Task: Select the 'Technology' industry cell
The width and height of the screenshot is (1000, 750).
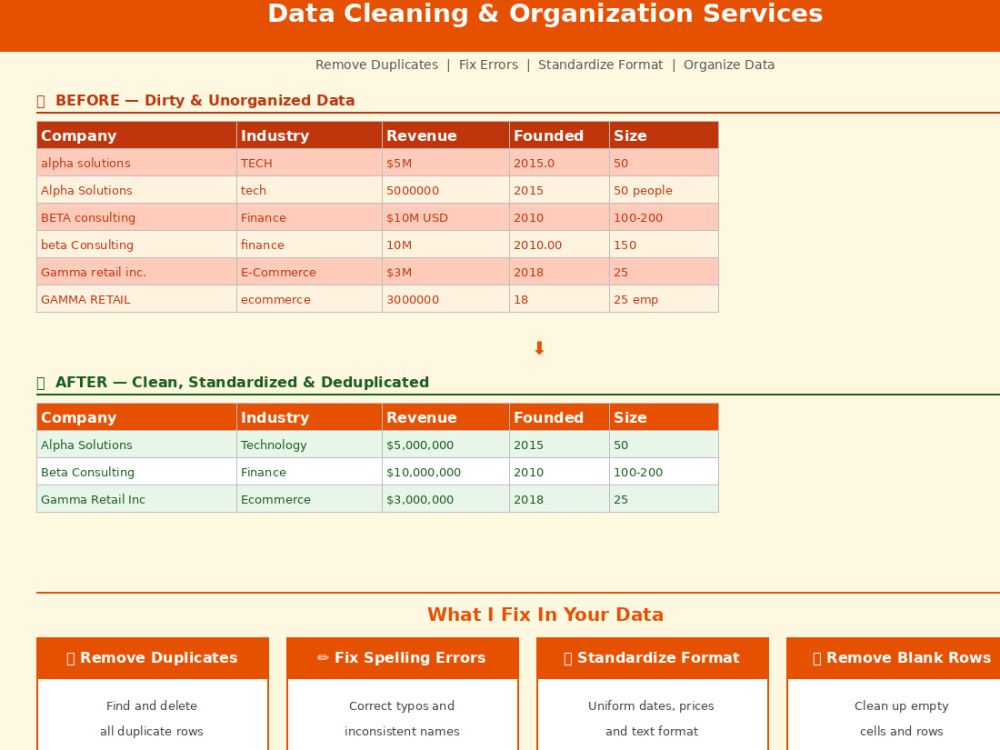Action: point(309,445)
